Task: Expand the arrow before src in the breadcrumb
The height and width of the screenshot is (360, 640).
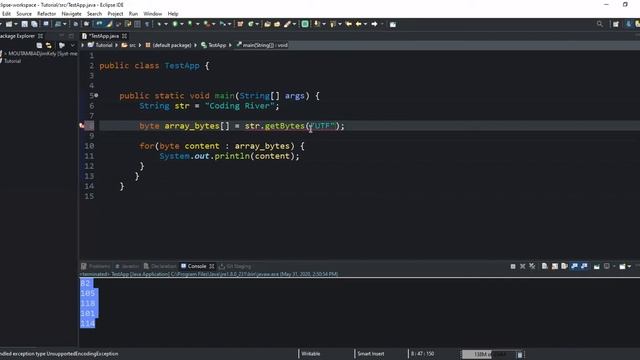Action: 117,45
